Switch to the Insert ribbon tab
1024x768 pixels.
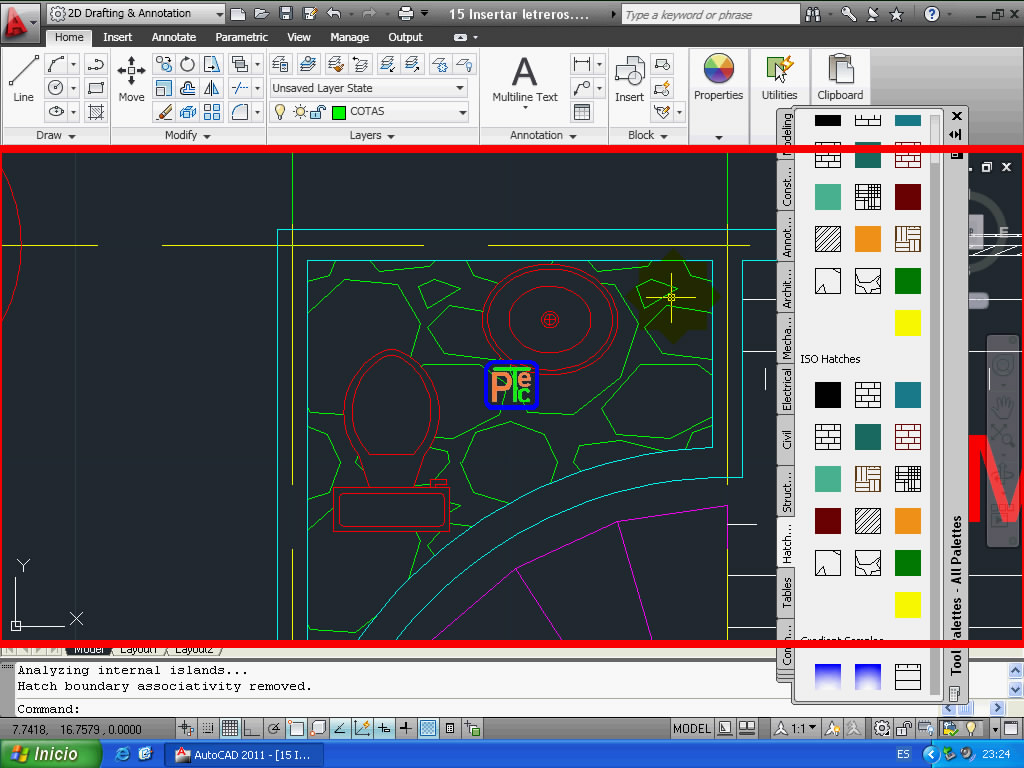[118, 37]
